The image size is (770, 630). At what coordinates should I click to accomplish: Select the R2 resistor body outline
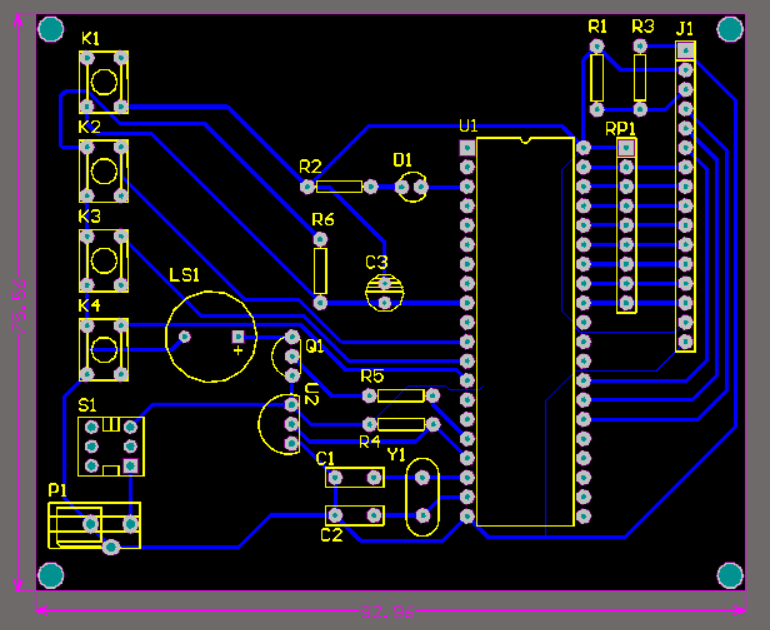point(339,187)
